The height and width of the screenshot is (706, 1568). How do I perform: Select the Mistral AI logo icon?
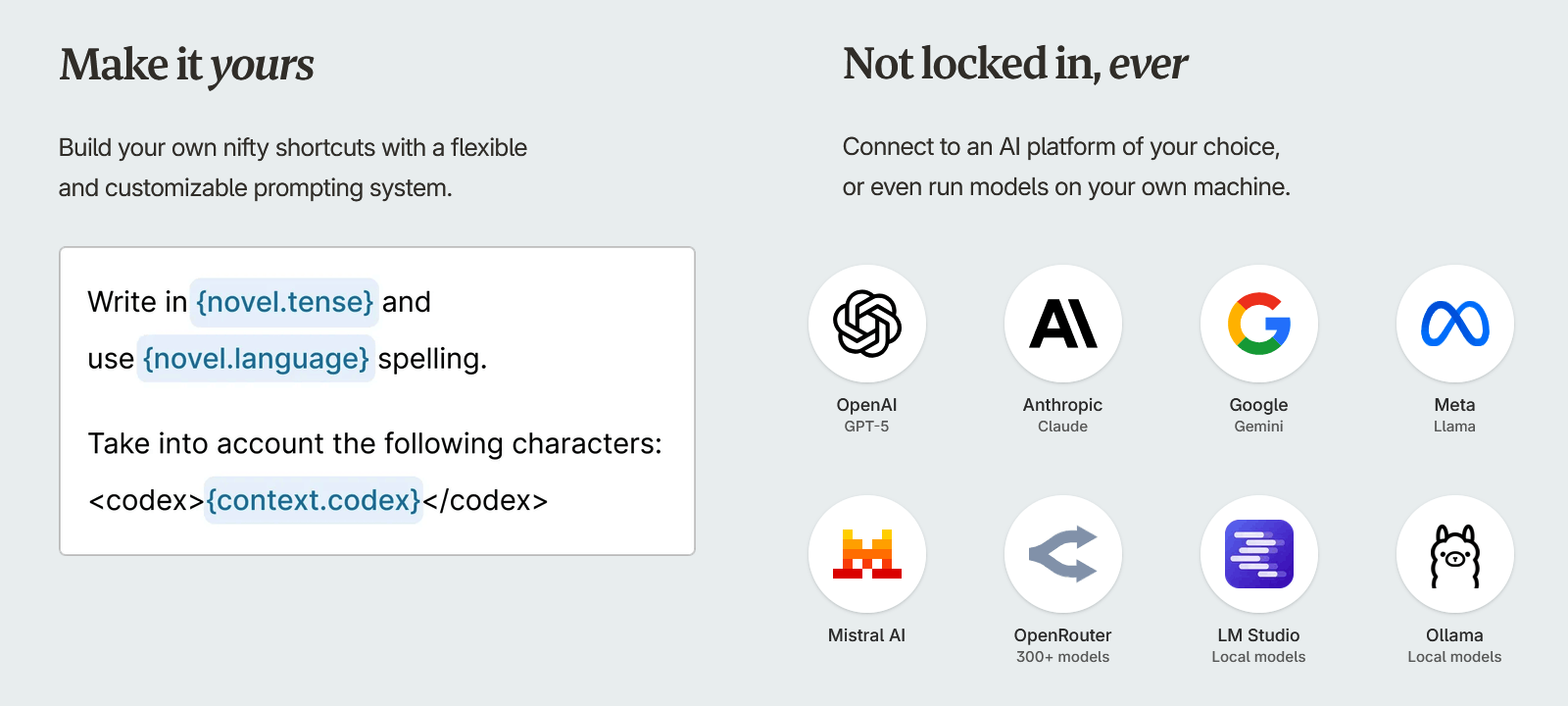pyautogui.click(x=867, y=554)
